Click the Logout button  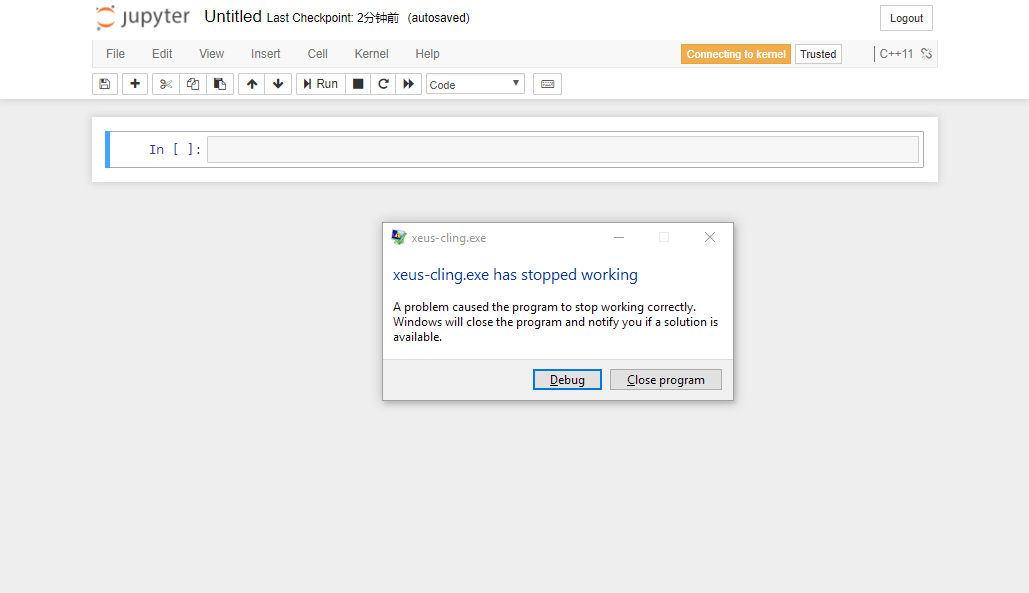click(905, 17)
